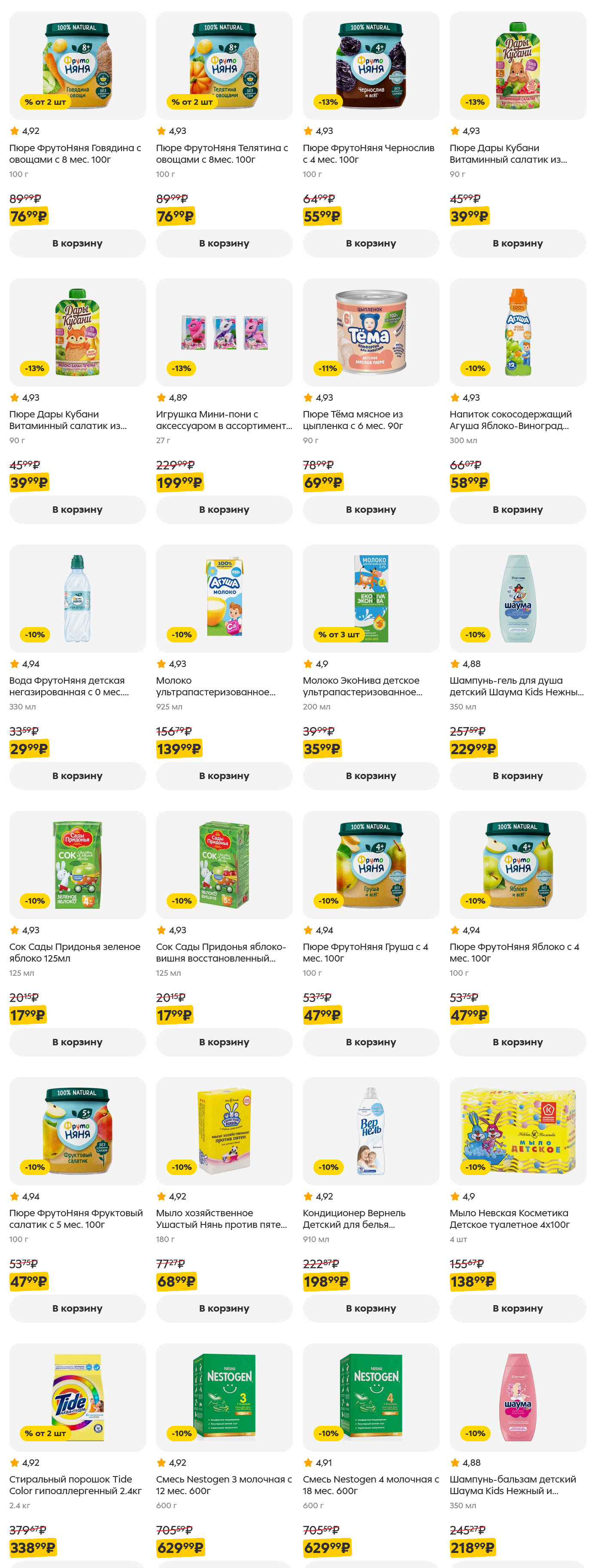The height and width of the screenshot is (1568, 589).
Task: Open the ФрутоНяня Фруктовый салатик title link
Action: point(76,1218)
